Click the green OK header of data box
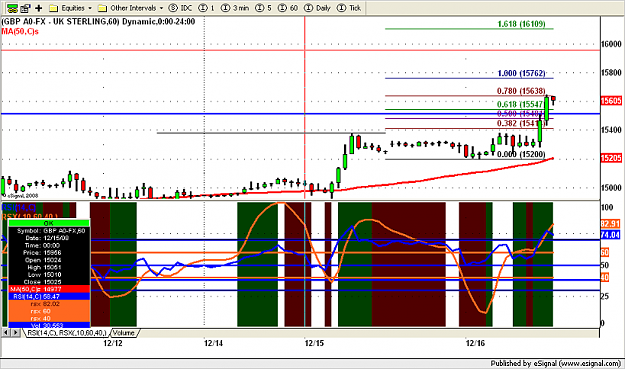This screenshot has height=369, width=625. [49, 223]
